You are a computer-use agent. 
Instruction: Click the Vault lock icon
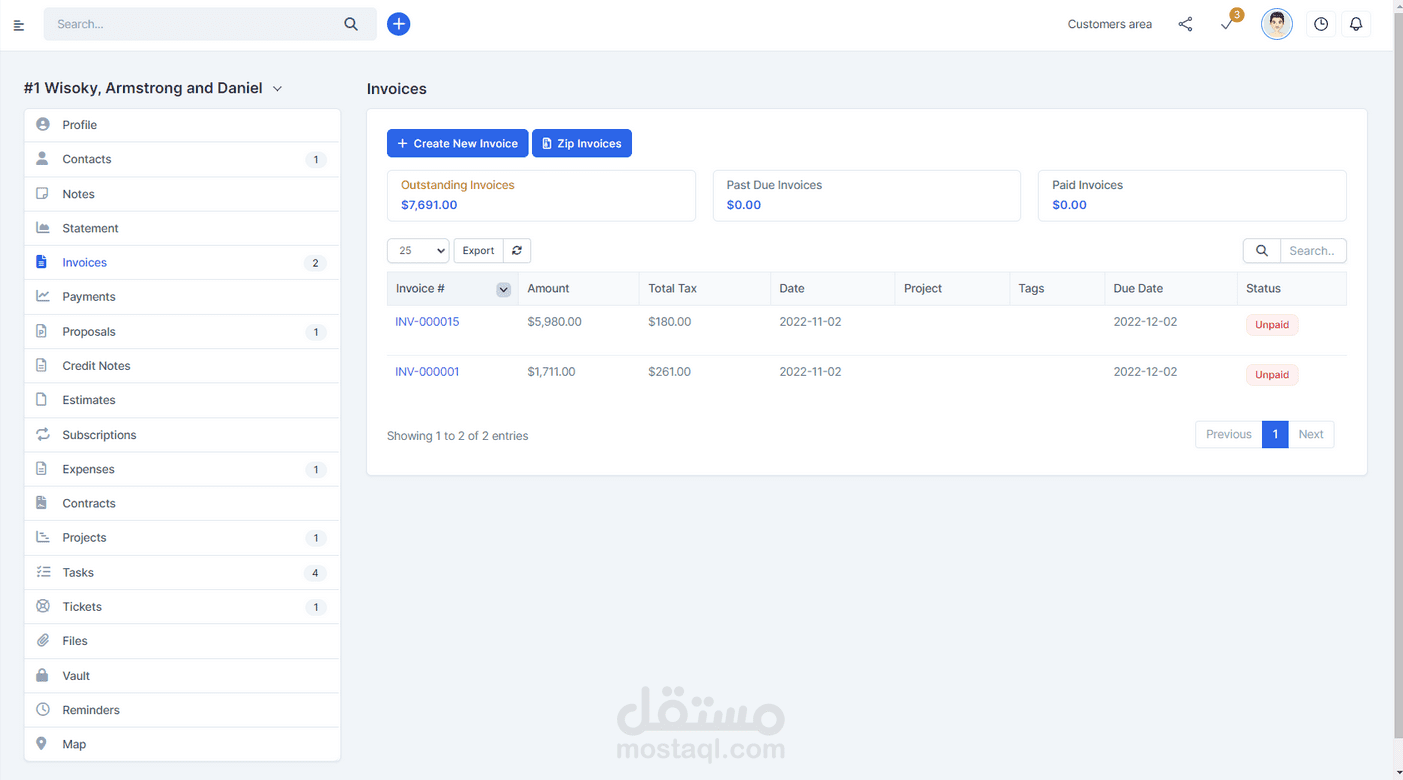pyautogui.click(x=42, y=675)
